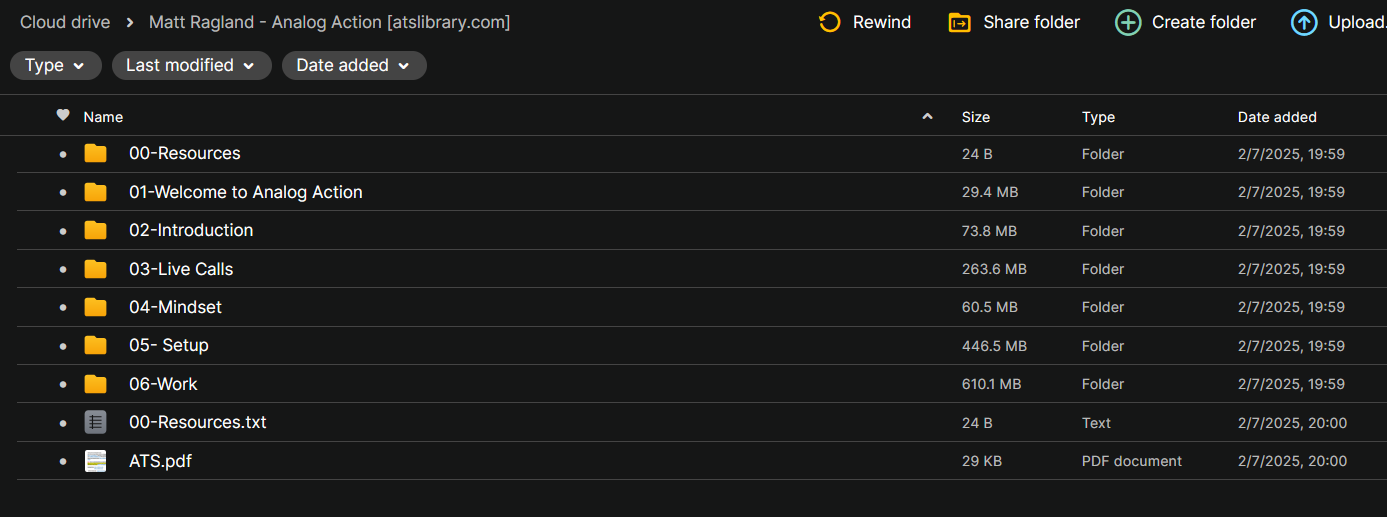
Task: Click the Rewind circular arrow icon
Action: coord(829,22)
